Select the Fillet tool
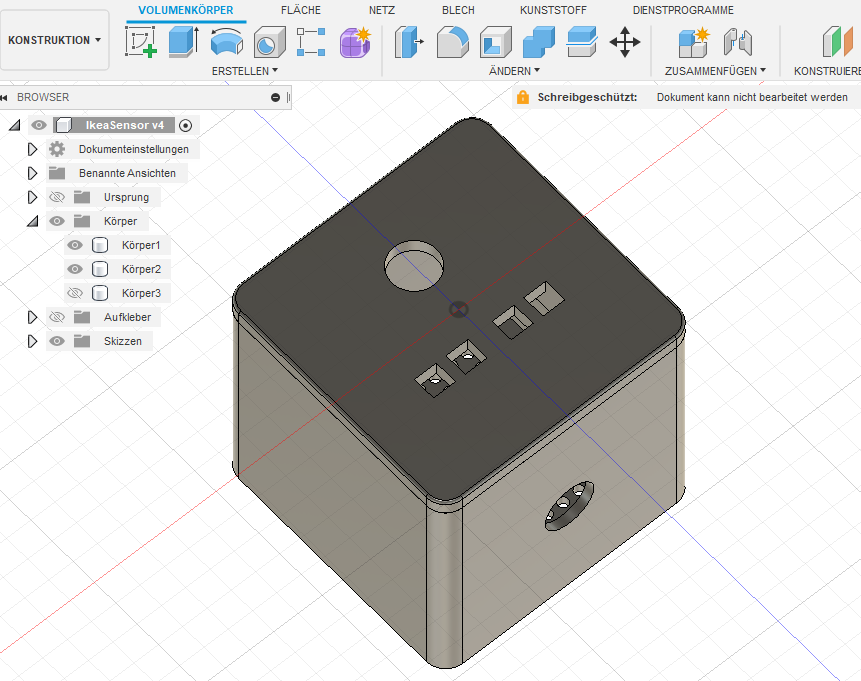Image resolution: width=861 pixels, height=681 pixels. [452, 42]
